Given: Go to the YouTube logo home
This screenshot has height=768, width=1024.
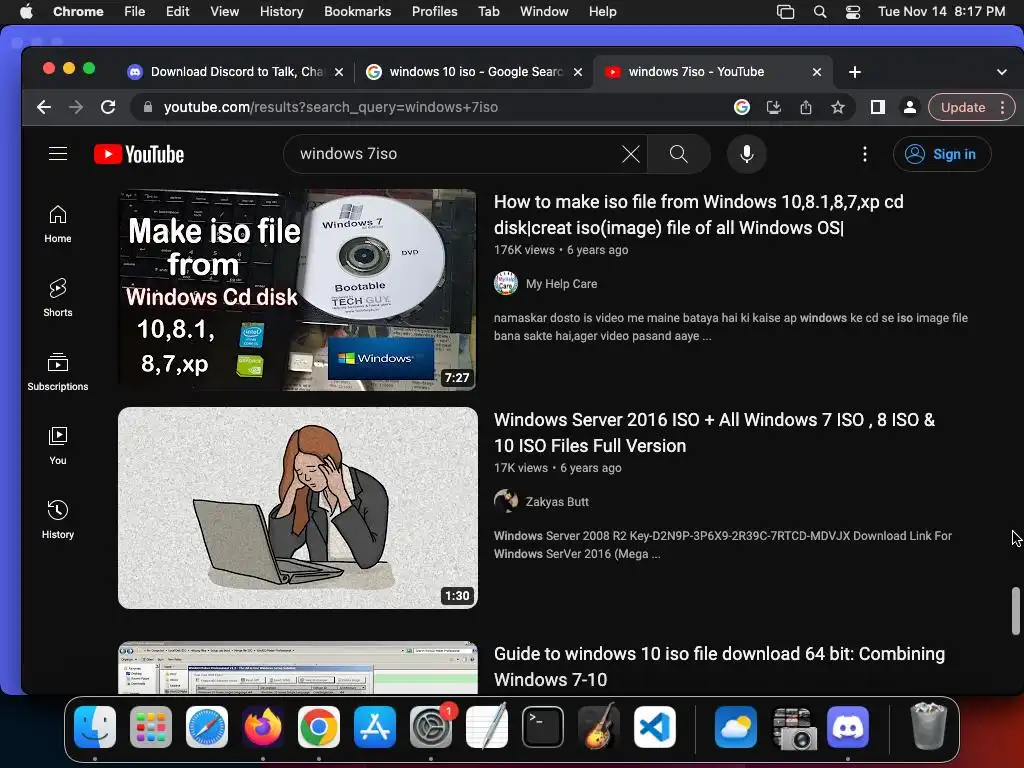Looking at the screenshot, I should point(139,154).
